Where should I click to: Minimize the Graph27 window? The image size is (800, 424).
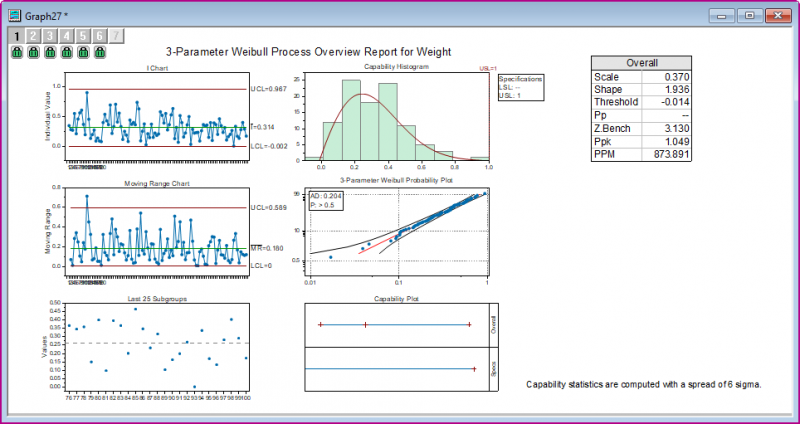tap(724, 15)
